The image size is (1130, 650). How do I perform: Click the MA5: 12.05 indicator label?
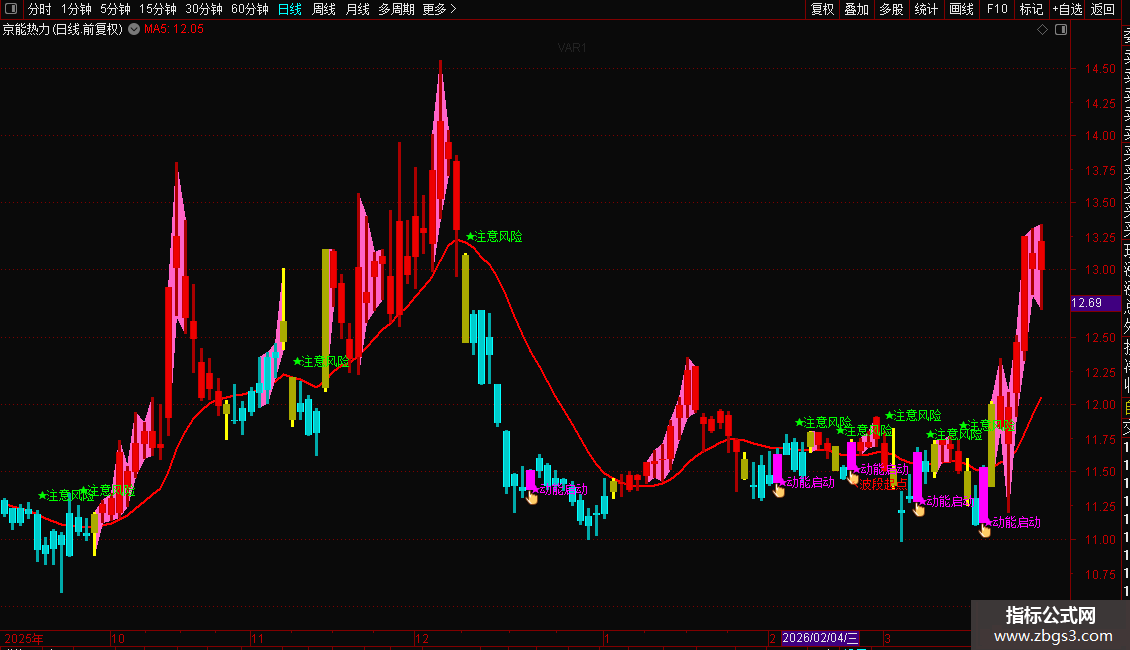(174, 29)
